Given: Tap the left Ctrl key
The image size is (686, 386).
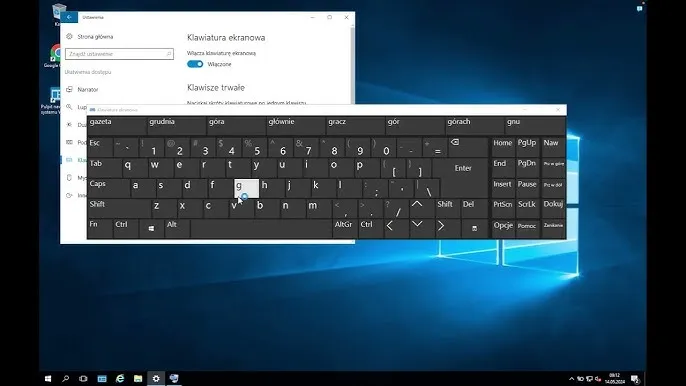Looking at the screenshot, I should pyautogui.click(x=126, y=229).
